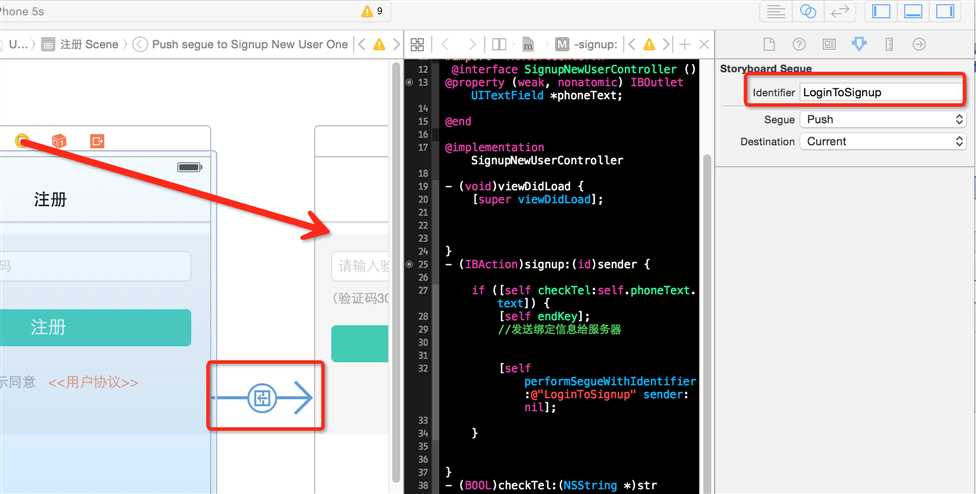Select the 注册 navigation title
The image size is (976, 494).
[x=50, y=200]
